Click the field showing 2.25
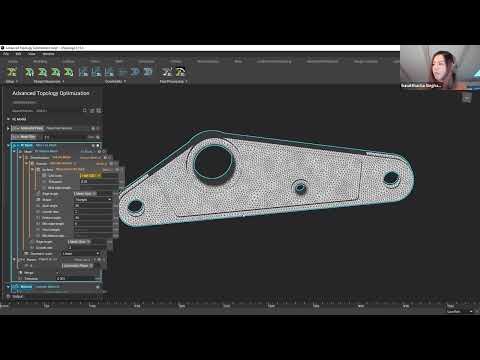This screenshot has width=480, height=360. pyautogui.click(x=99, y=182)
